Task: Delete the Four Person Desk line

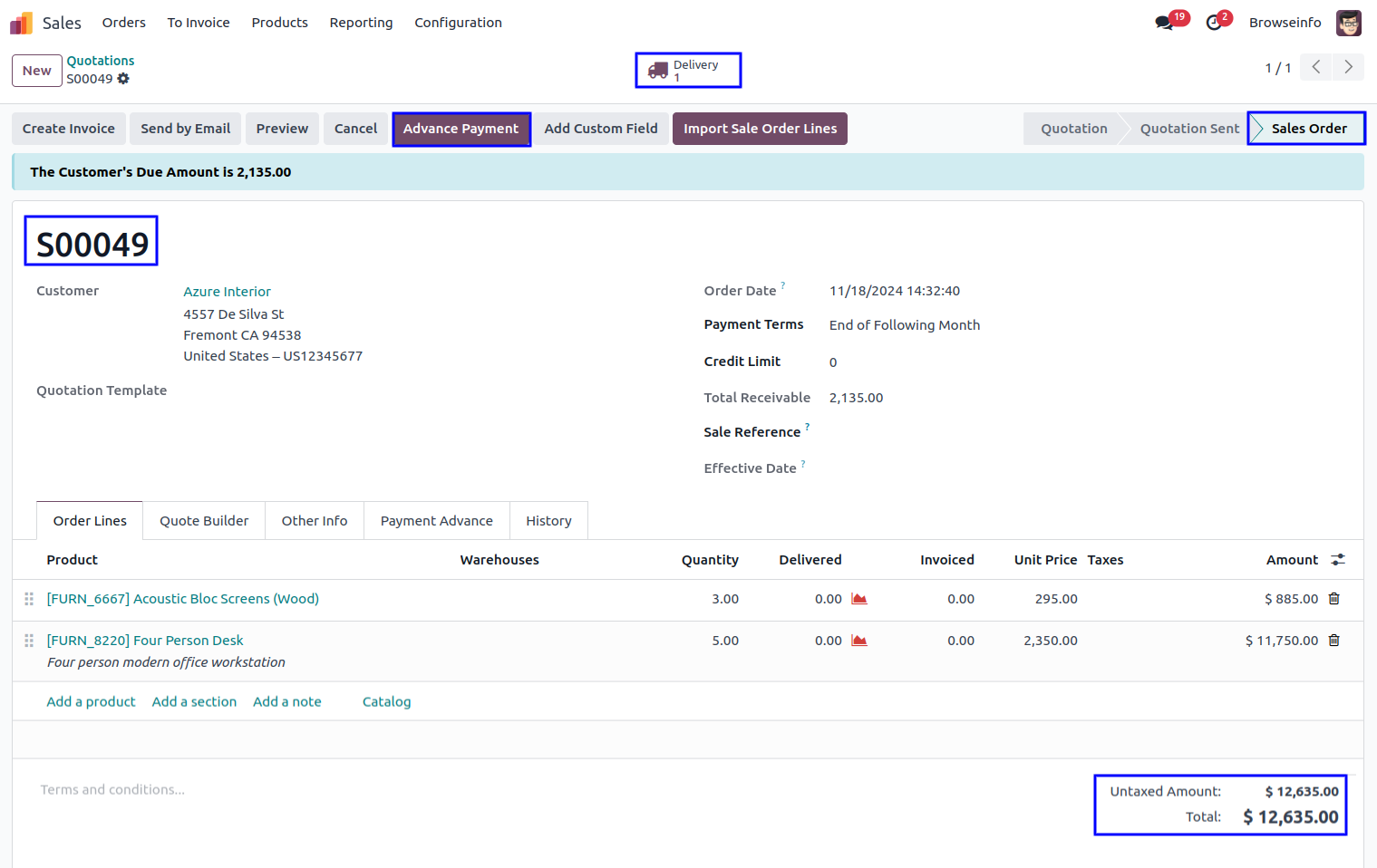Action: pos(1333,641)
